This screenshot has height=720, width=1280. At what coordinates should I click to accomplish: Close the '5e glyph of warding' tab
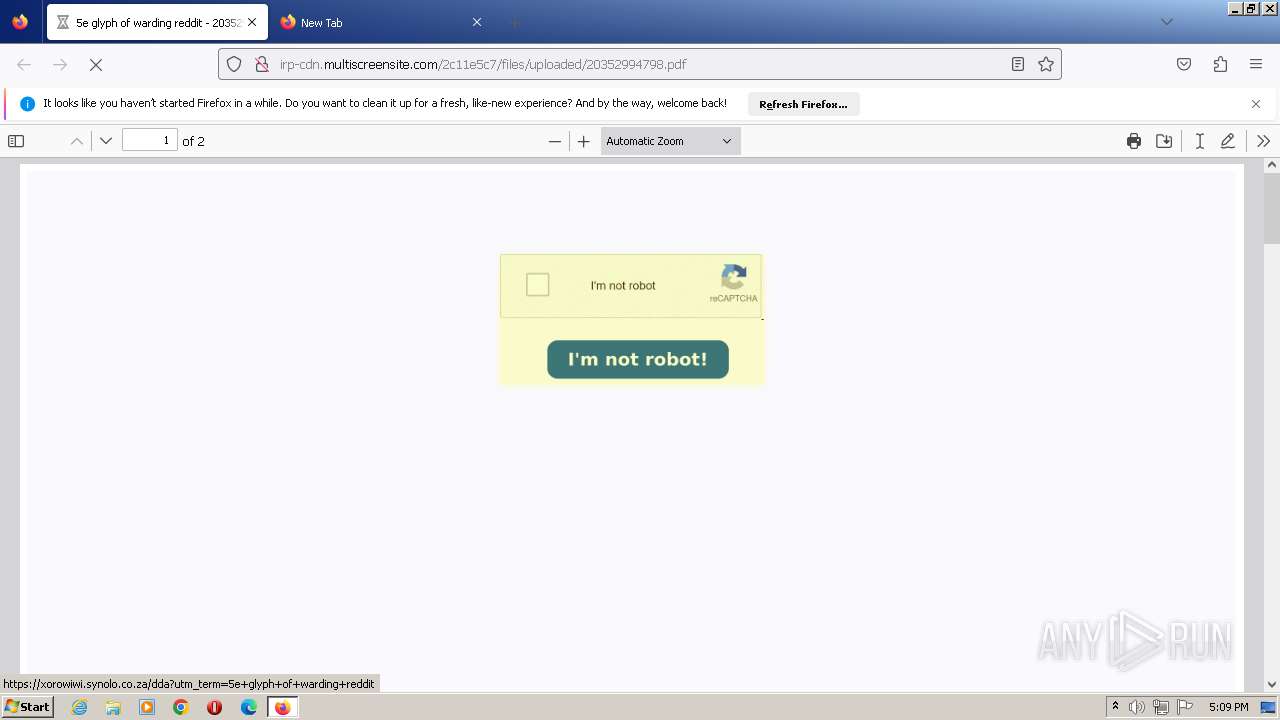click(x=252, y=22)
